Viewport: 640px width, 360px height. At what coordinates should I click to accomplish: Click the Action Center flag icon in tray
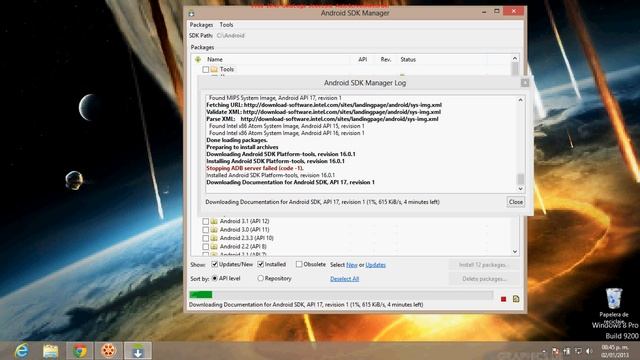(556, 351)
